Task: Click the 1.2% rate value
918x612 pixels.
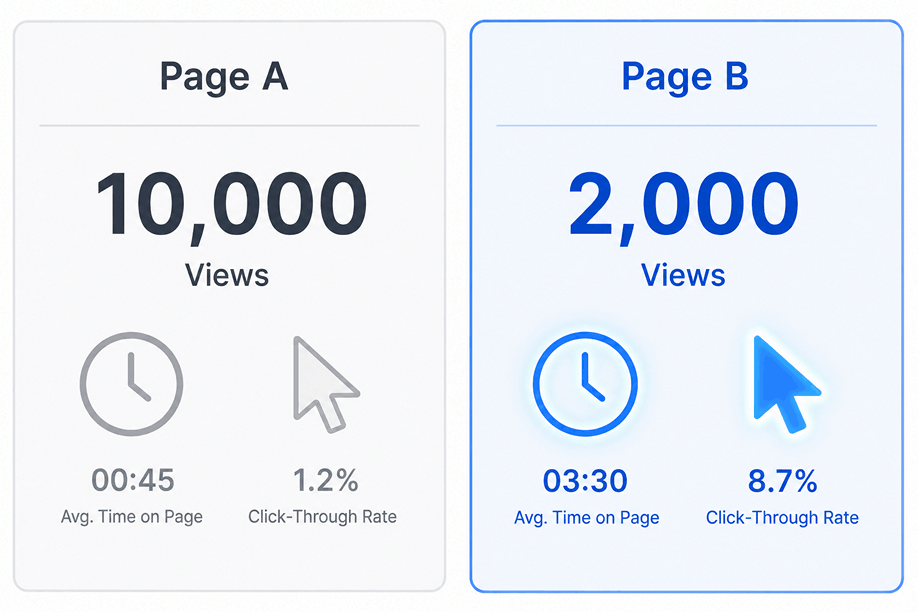Action: click(x=326, y=480)
